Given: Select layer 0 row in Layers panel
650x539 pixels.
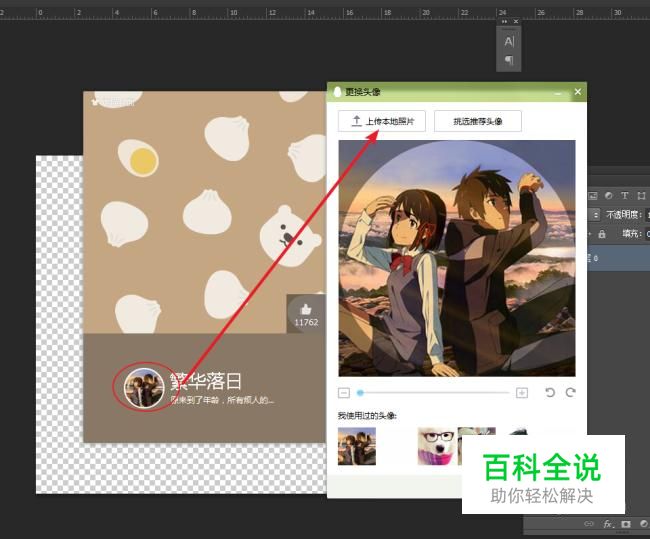Looking at the screenshot, I should [x=619, y=258].
